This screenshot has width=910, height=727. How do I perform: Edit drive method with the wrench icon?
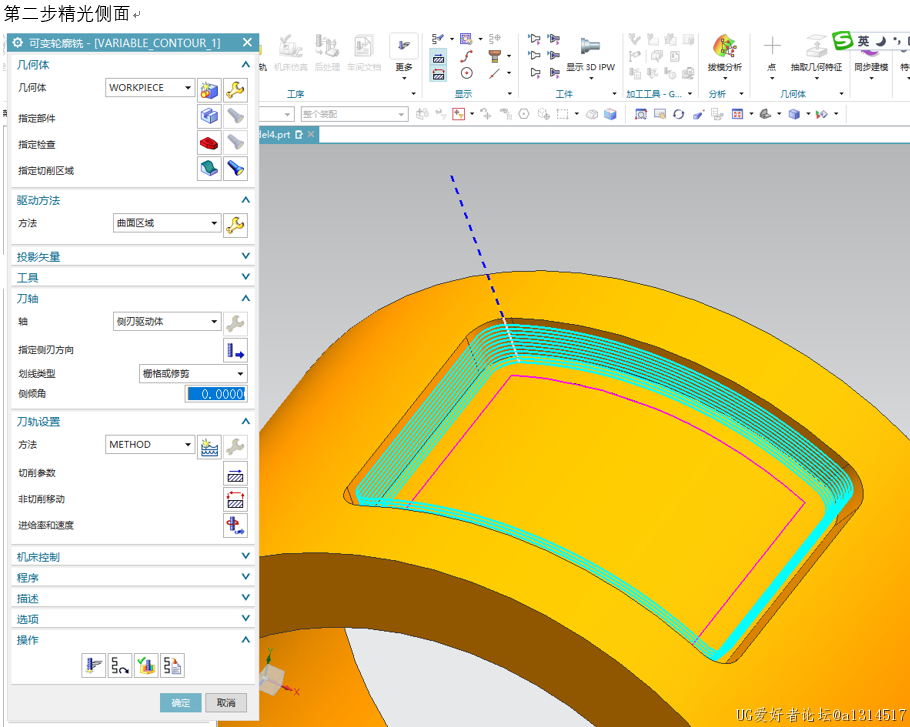pos(235,224)
